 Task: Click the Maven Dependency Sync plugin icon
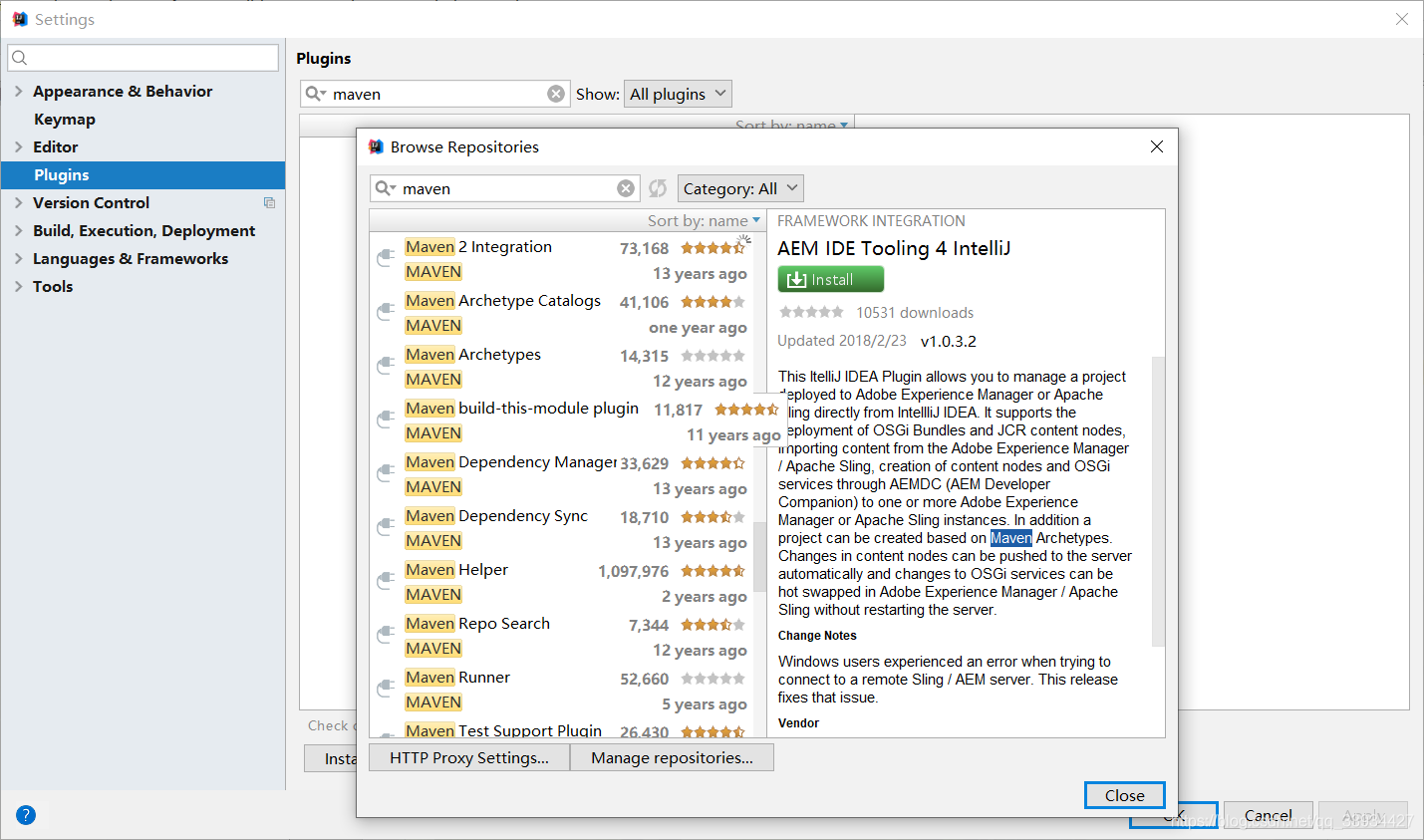coord(386,528)
